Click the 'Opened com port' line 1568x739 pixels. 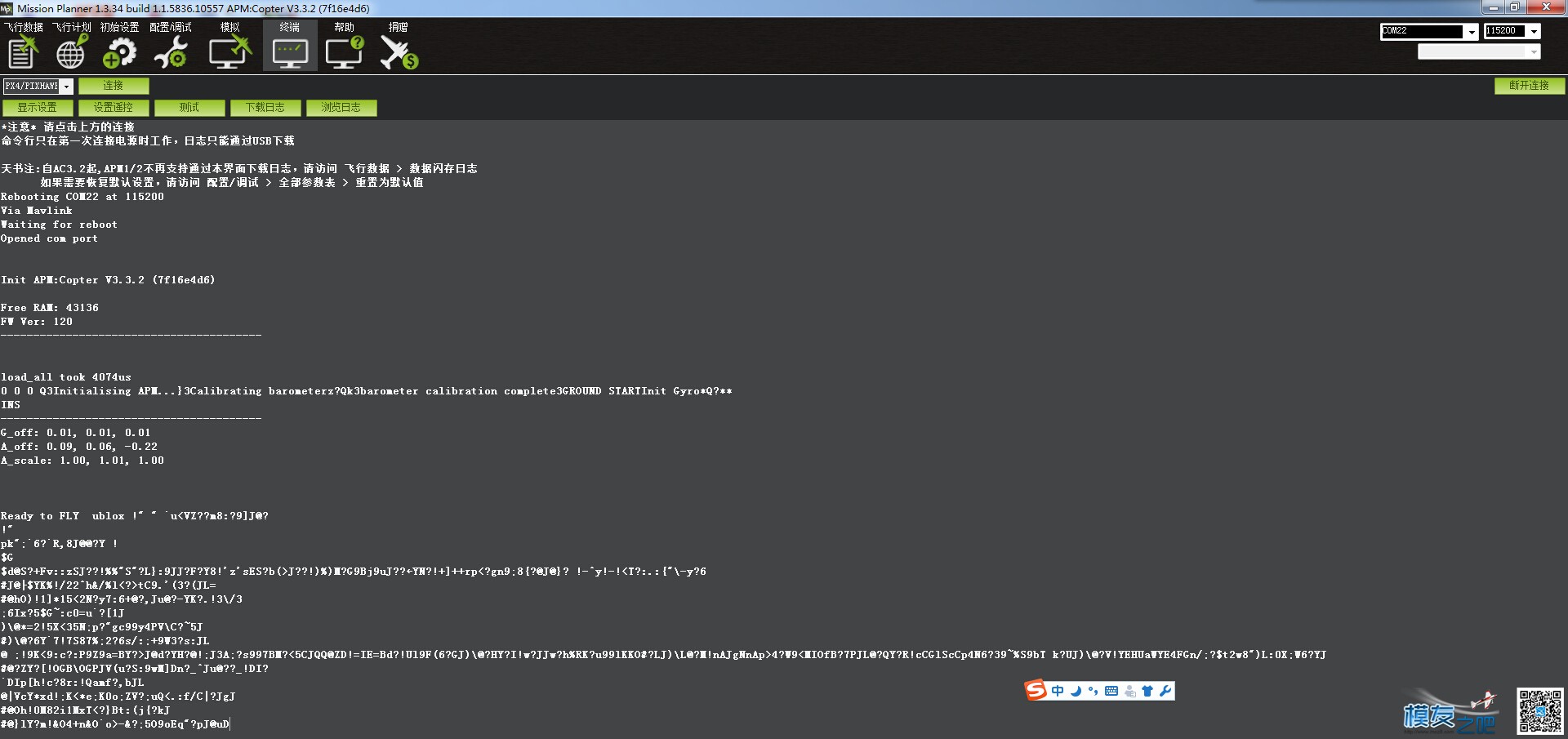click(x=49, y=238)
